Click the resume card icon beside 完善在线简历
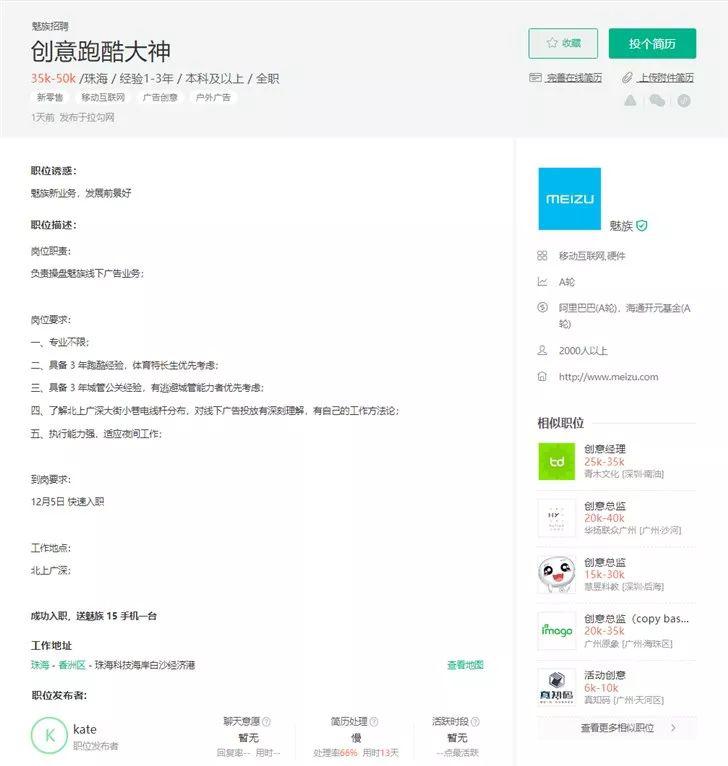The image size is (728, 766). point(535,78)
